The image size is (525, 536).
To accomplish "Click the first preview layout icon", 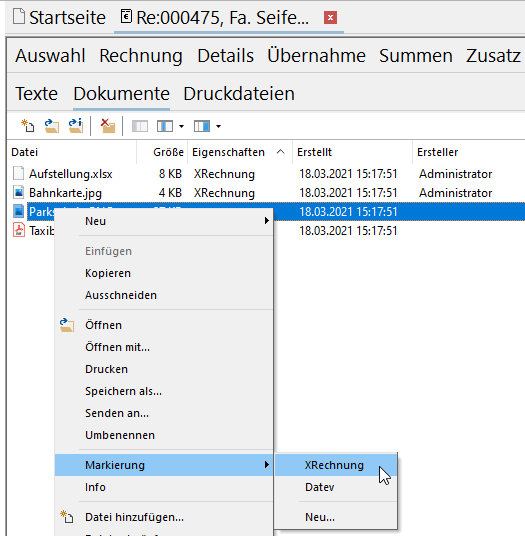I will [140, 126].
